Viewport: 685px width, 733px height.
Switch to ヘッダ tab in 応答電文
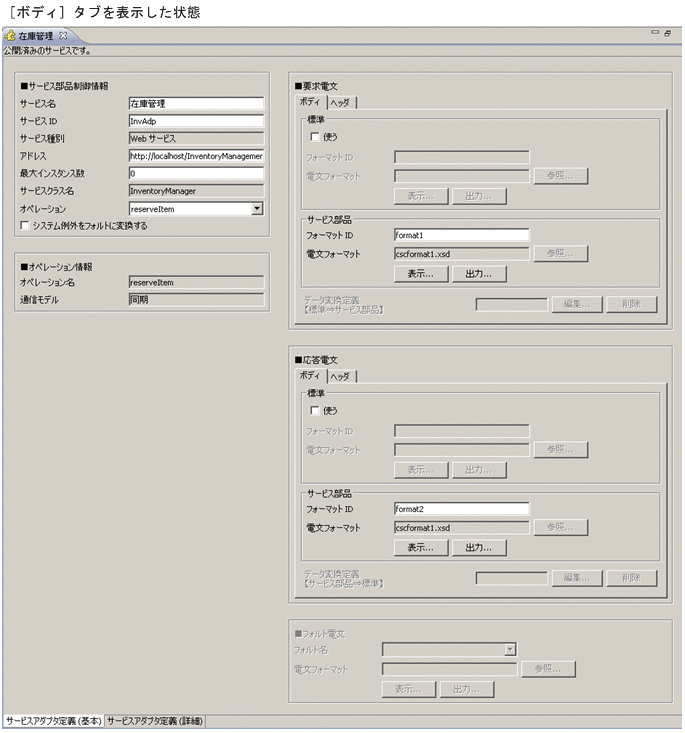[340, 376]
